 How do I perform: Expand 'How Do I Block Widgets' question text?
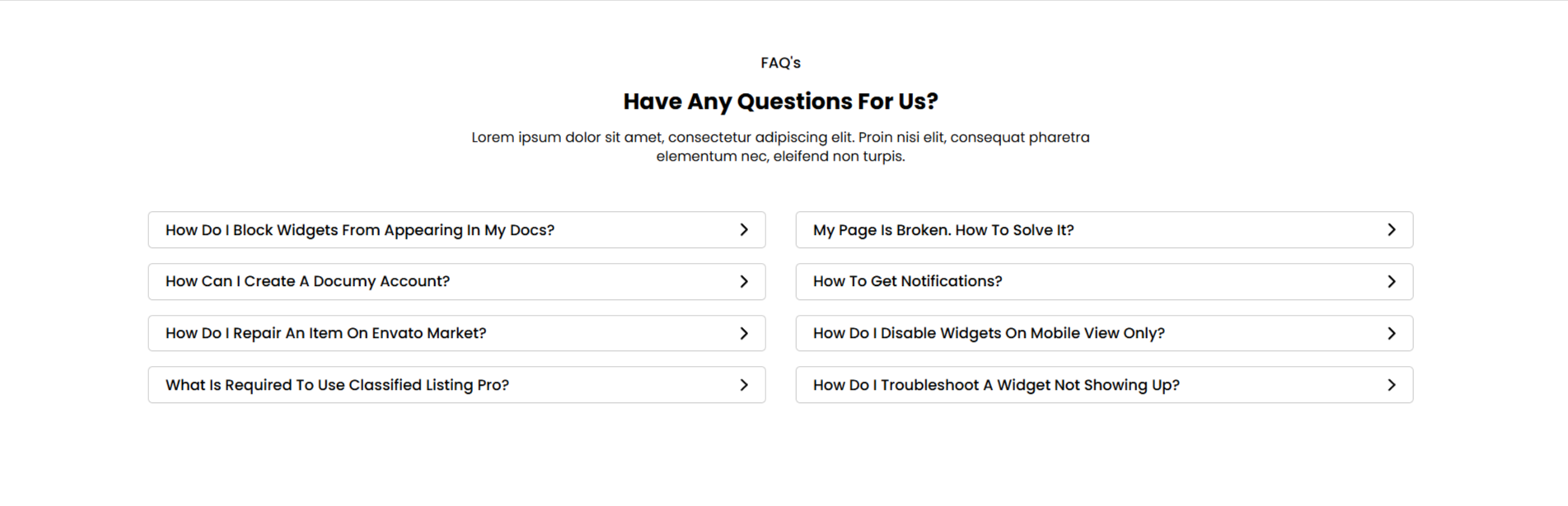click(x=359, y=230)
